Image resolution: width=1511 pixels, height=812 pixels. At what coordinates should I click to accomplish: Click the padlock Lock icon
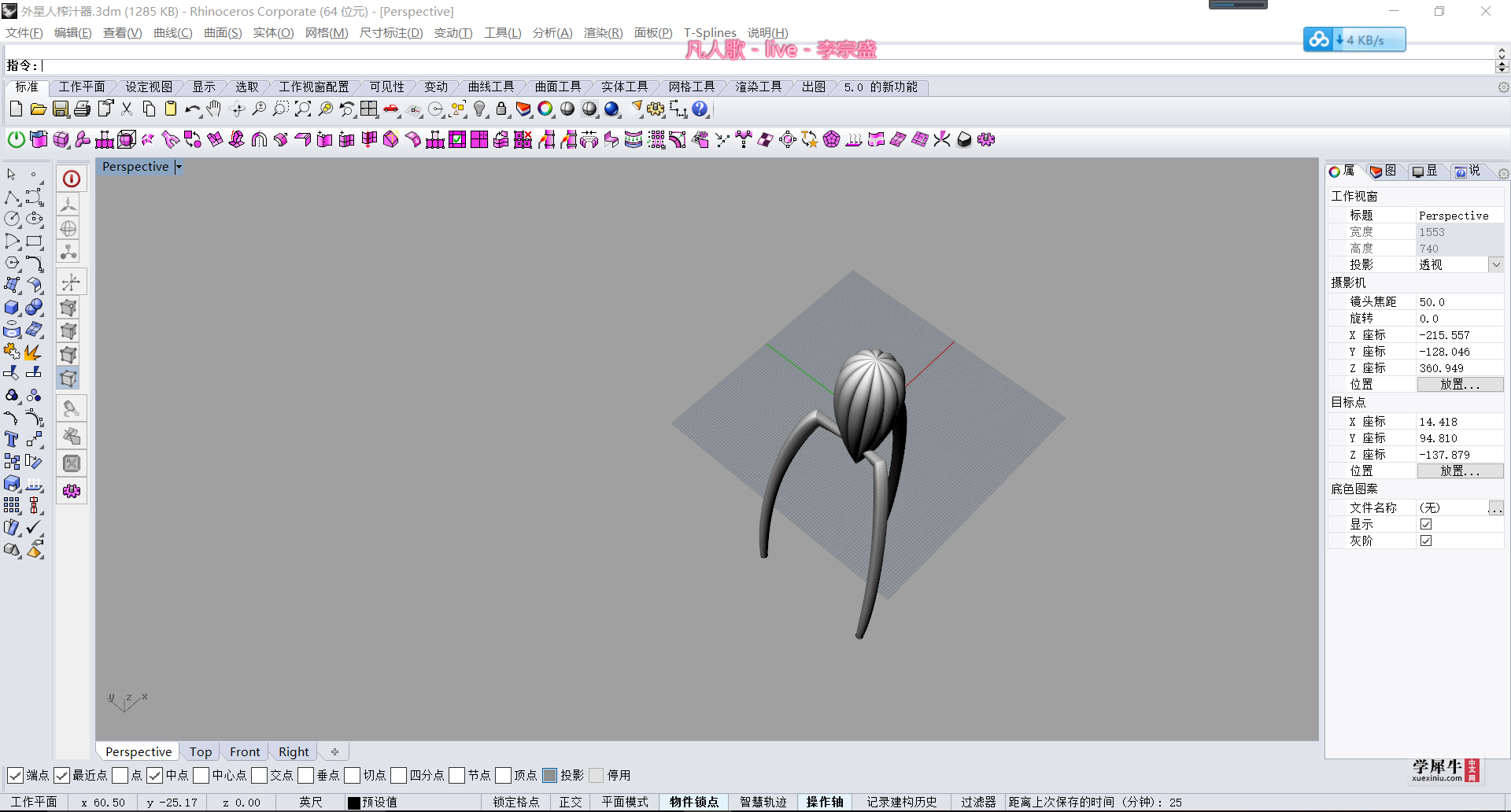501,109
